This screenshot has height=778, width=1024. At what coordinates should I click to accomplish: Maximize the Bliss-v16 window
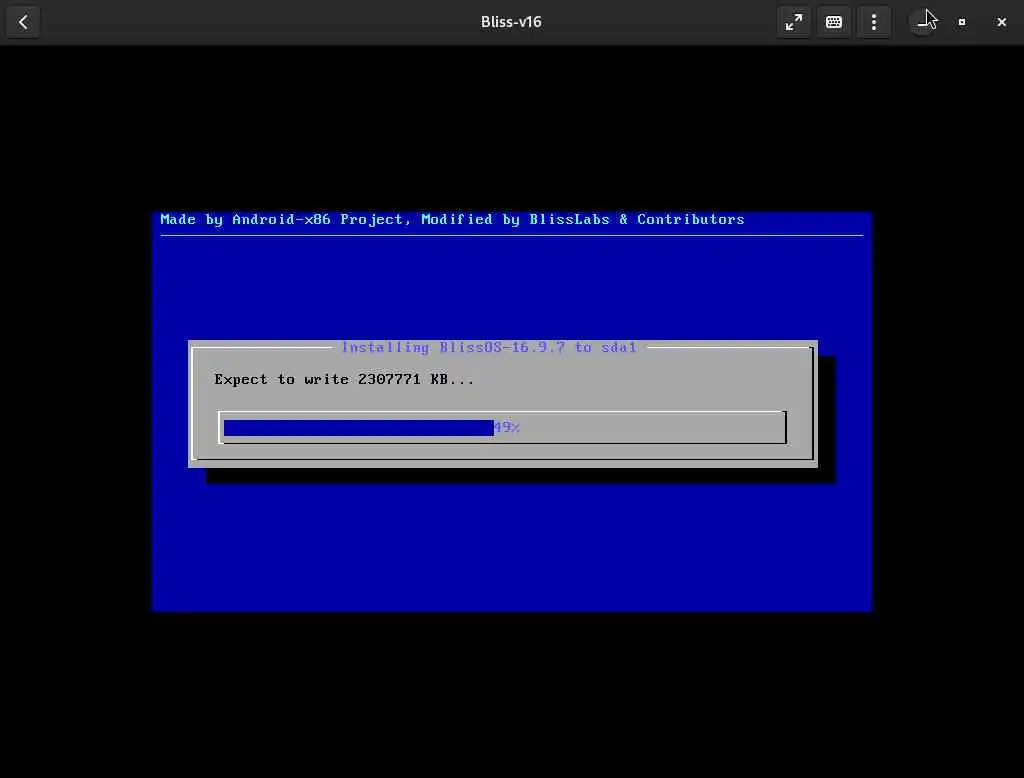(961, 22)
